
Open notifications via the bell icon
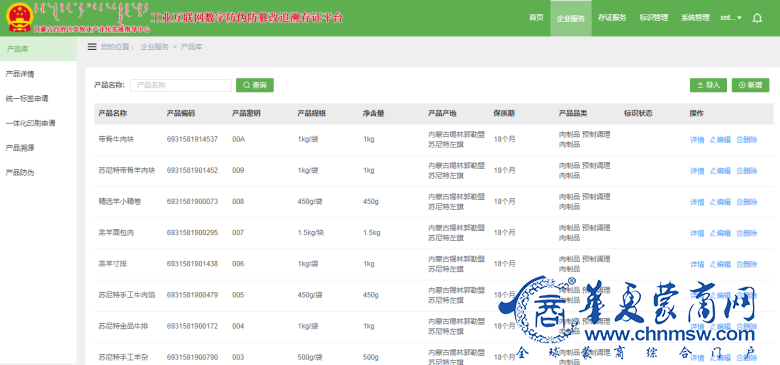point(757,18)
